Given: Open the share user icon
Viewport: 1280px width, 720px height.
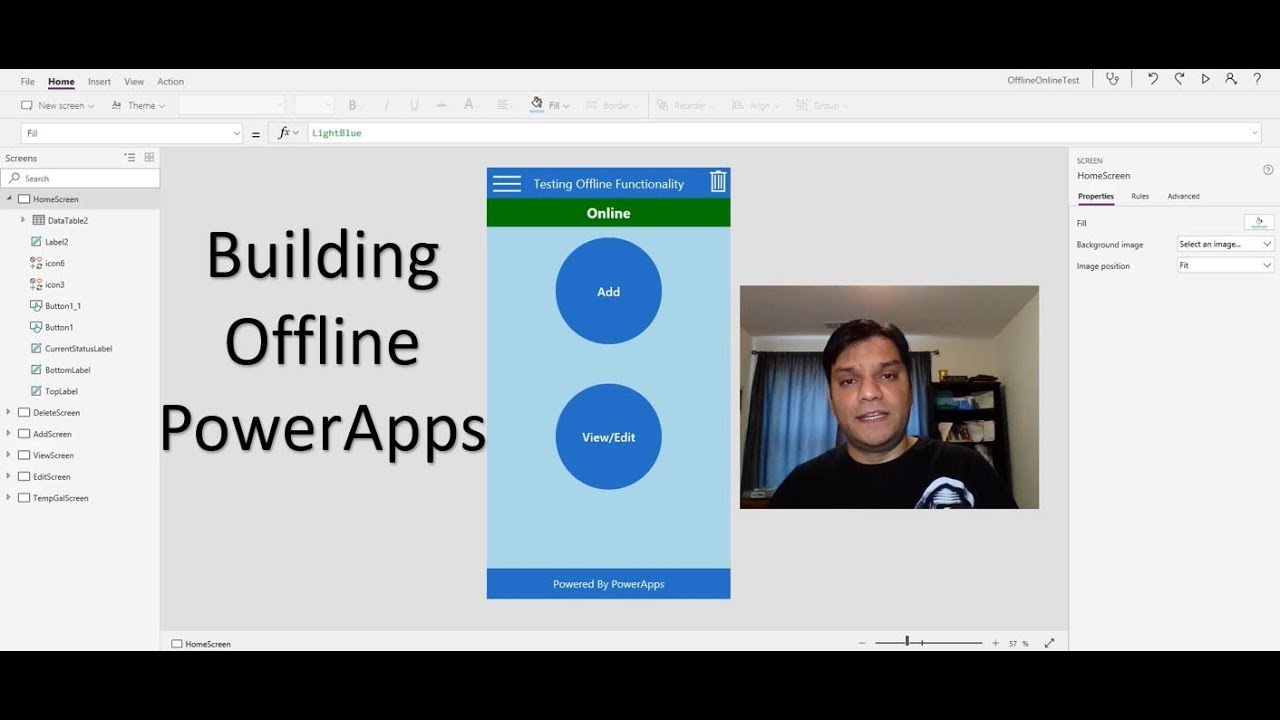Looking at the screenshot, I should point(1231,79).
